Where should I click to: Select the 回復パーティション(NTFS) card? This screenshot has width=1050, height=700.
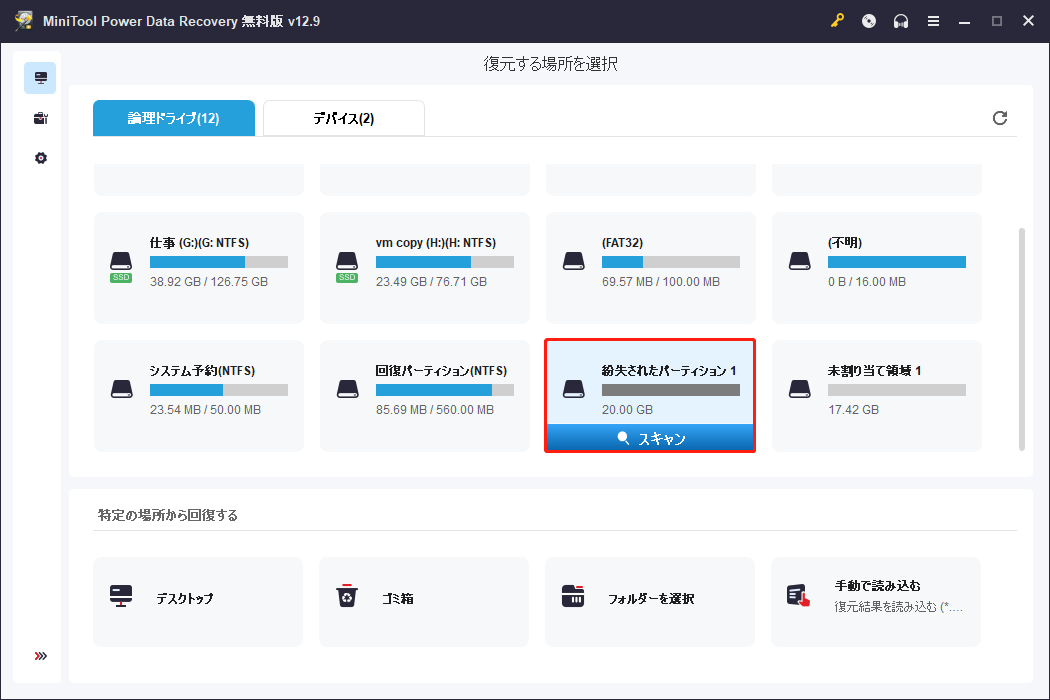coord(425,396)
